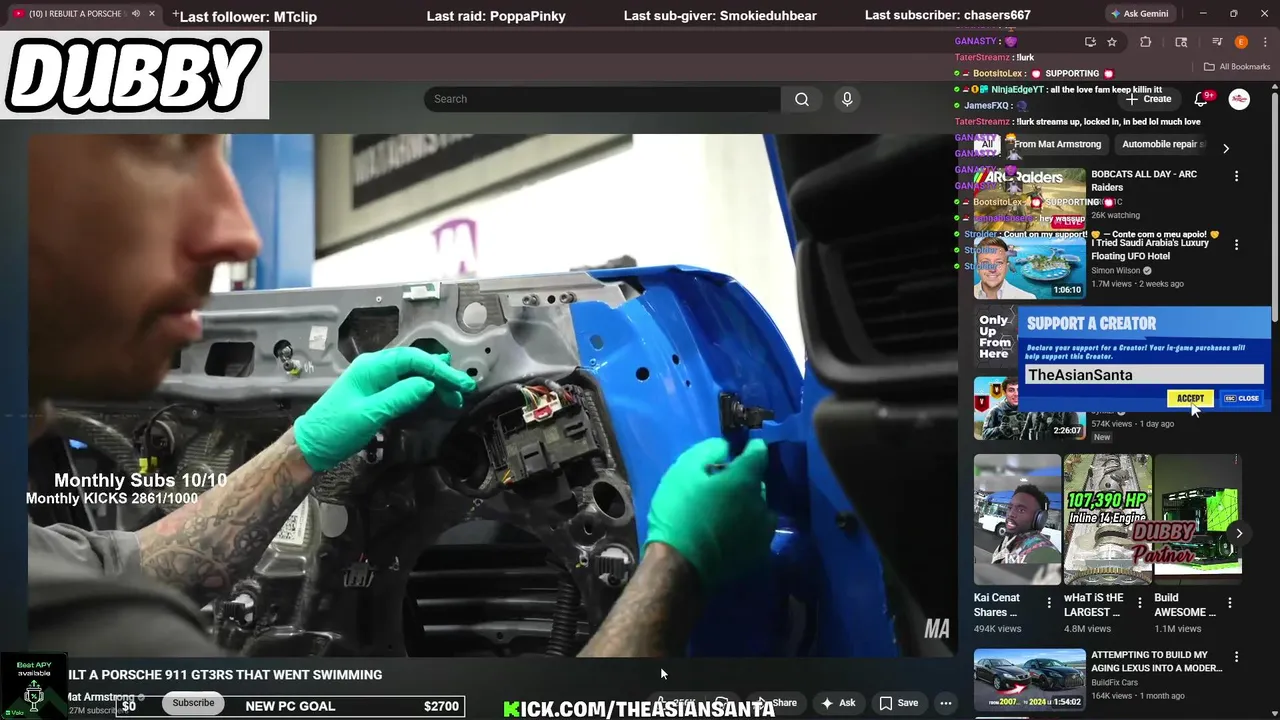This screenshot has width=1280, height=720.
Task: Open options for Build AWESOME short
Action: (1230, 603)
